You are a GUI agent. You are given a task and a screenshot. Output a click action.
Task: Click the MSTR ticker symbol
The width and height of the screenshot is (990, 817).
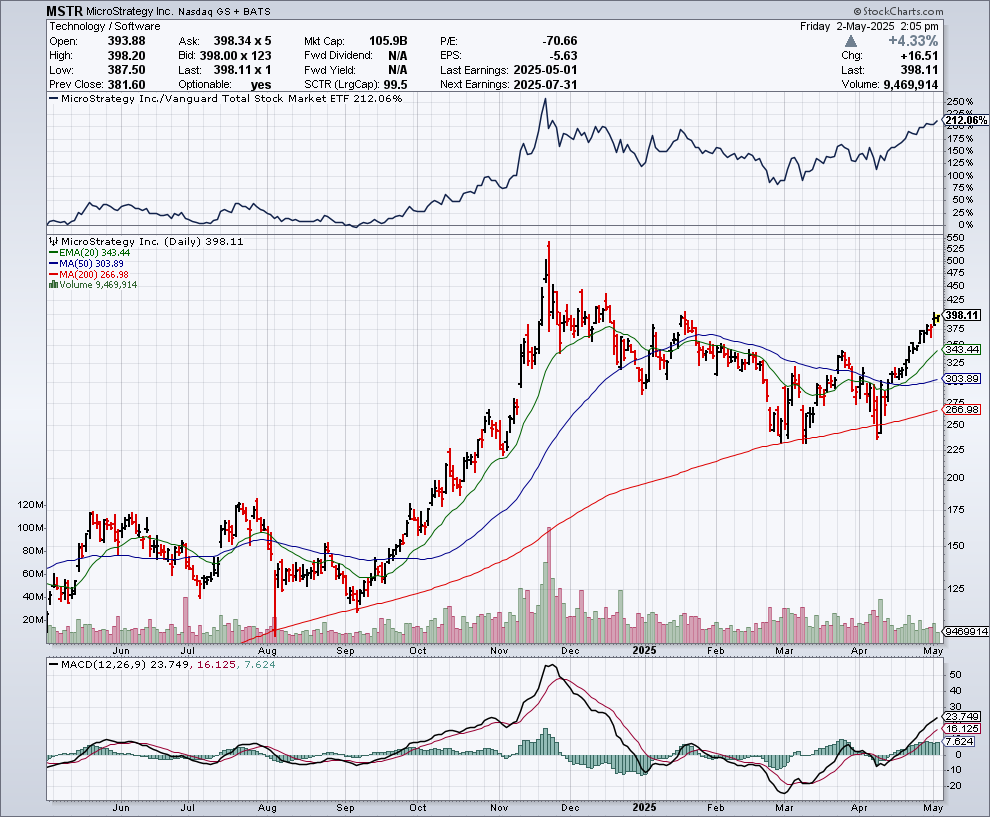pos(64,11)
